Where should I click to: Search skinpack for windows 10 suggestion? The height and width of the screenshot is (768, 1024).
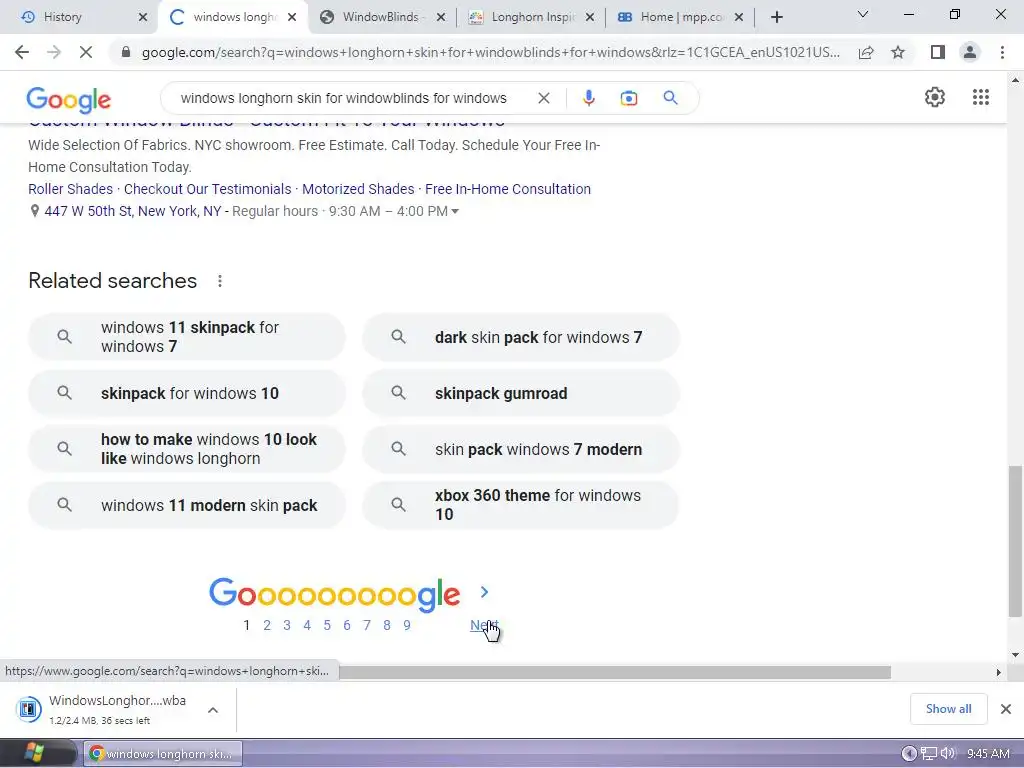pyautogui.click(x=187, y=393)
